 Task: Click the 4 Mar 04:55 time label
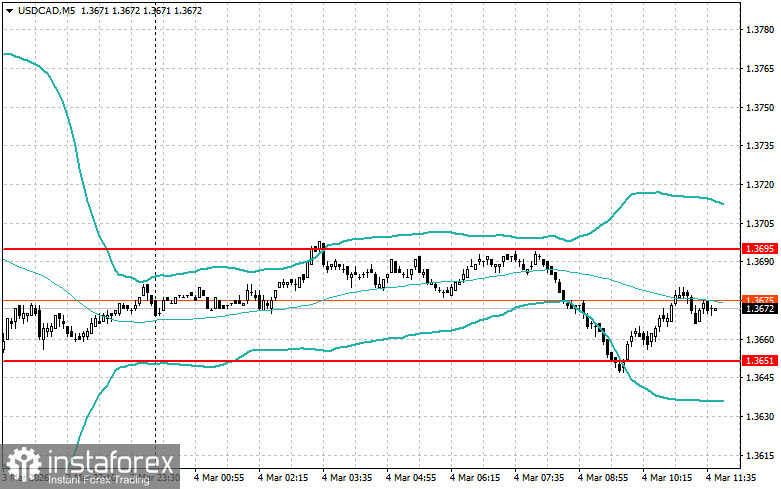(411, 478)
